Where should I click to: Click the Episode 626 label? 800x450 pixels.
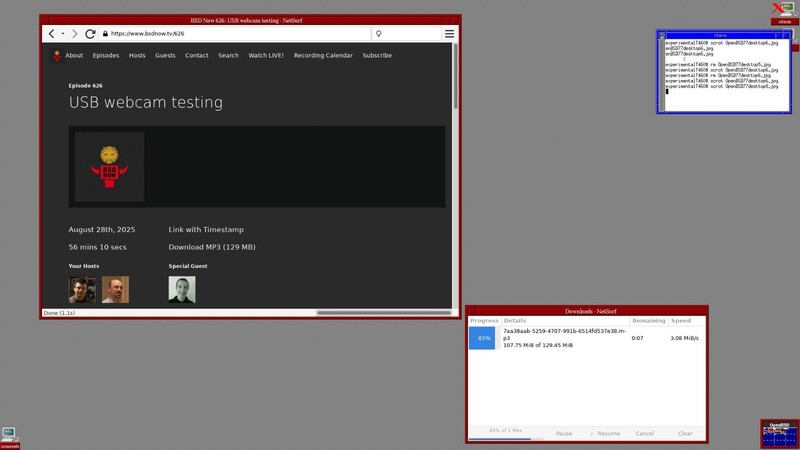coord(85,85)
